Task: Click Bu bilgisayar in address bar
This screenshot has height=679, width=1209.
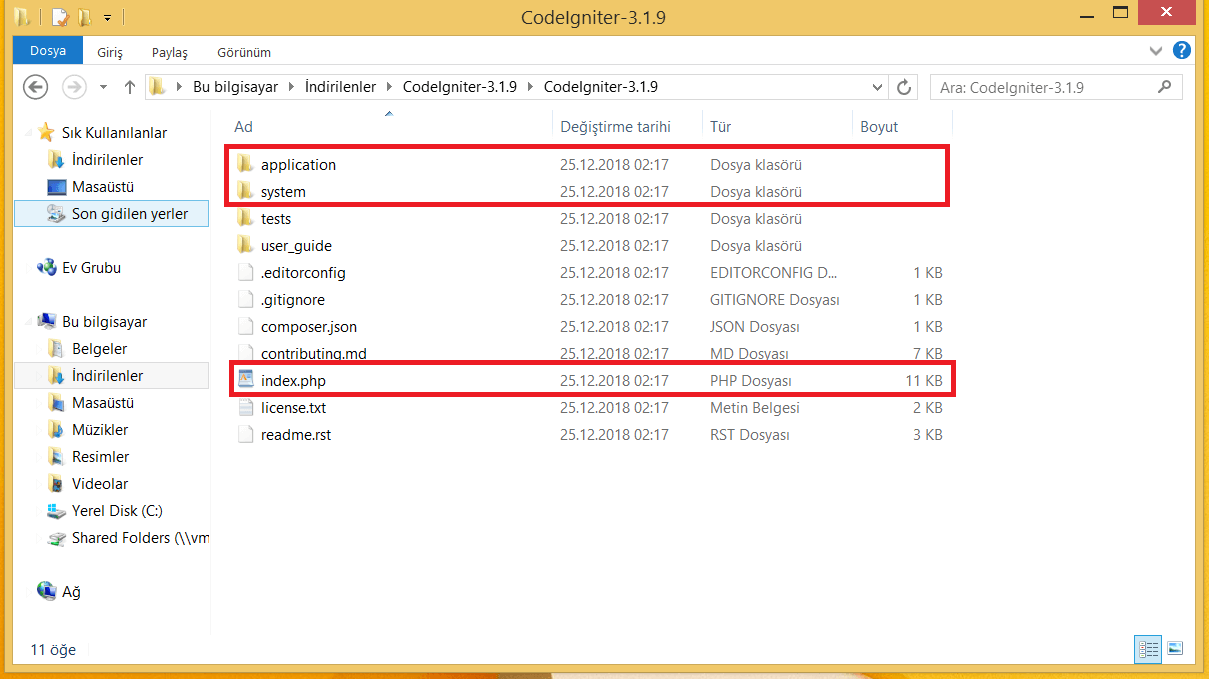Action: (x=235, y=87)
